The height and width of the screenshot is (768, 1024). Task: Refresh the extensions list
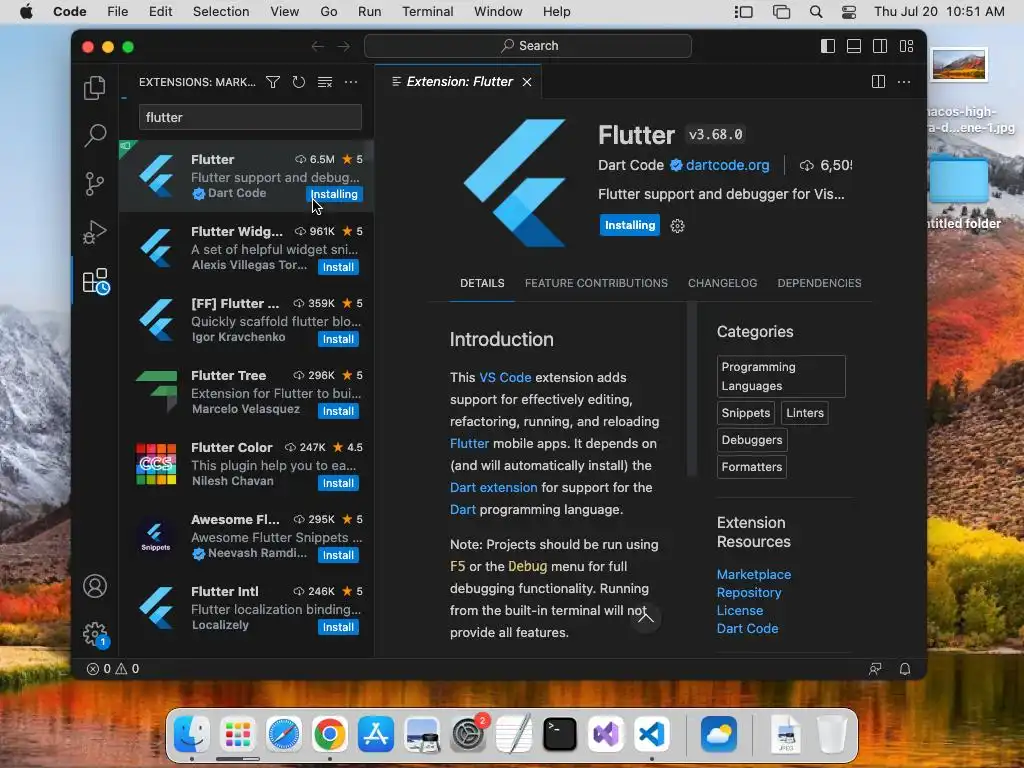[x=298, y=82]
